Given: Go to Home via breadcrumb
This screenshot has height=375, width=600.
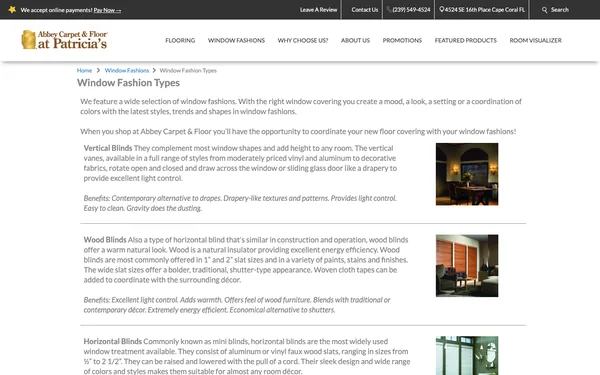Looking at the screenshot, I should tap(84, 70).
